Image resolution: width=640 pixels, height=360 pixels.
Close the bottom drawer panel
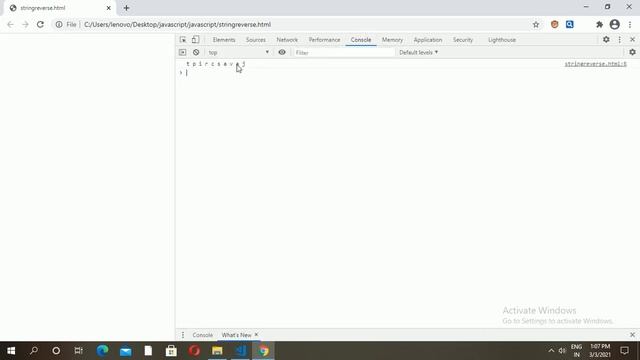pos(632,335)
